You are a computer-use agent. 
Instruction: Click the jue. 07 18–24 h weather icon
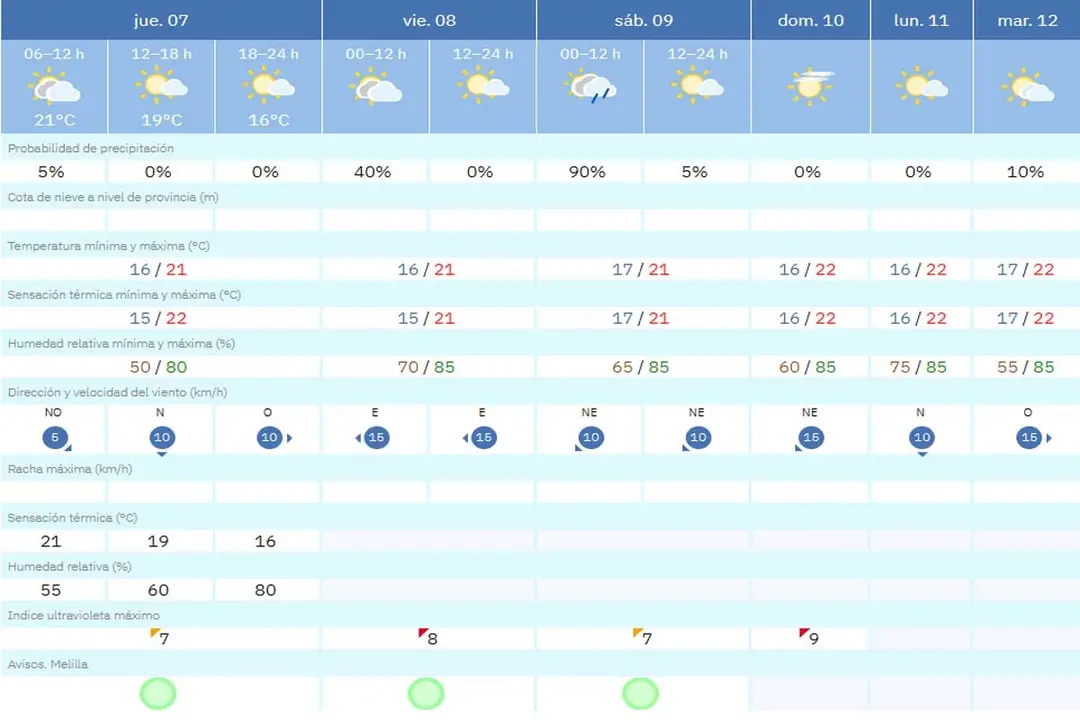tap(269, 85)
